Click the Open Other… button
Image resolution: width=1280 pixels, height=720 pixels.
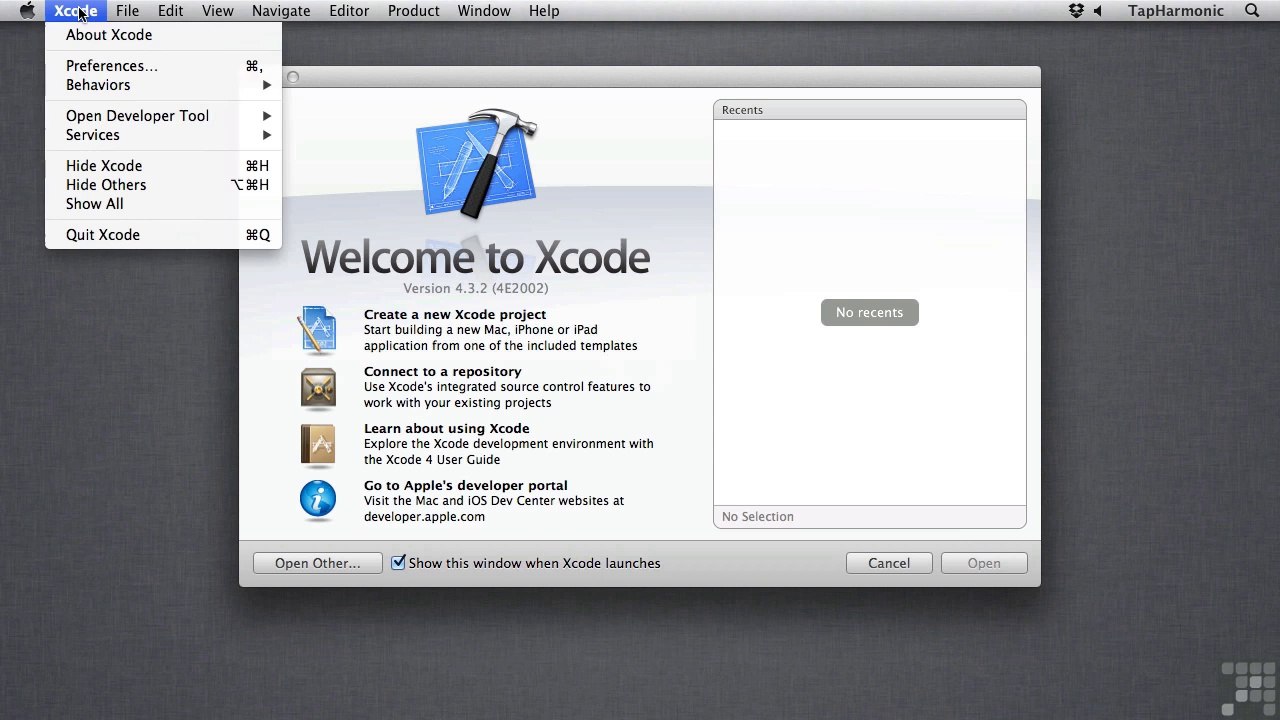318,563
